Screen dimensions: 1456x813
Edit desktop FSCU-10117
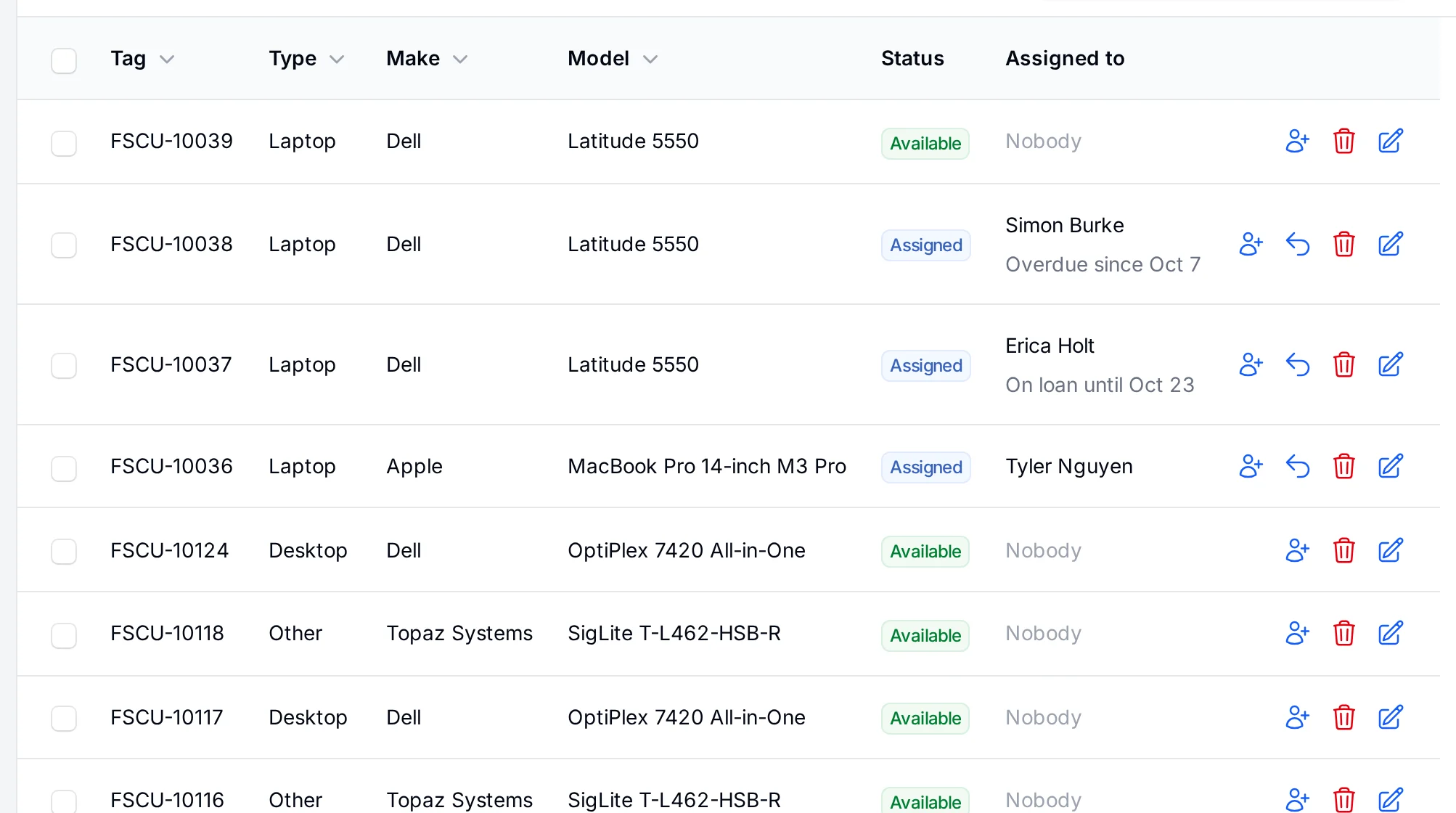1391,717
